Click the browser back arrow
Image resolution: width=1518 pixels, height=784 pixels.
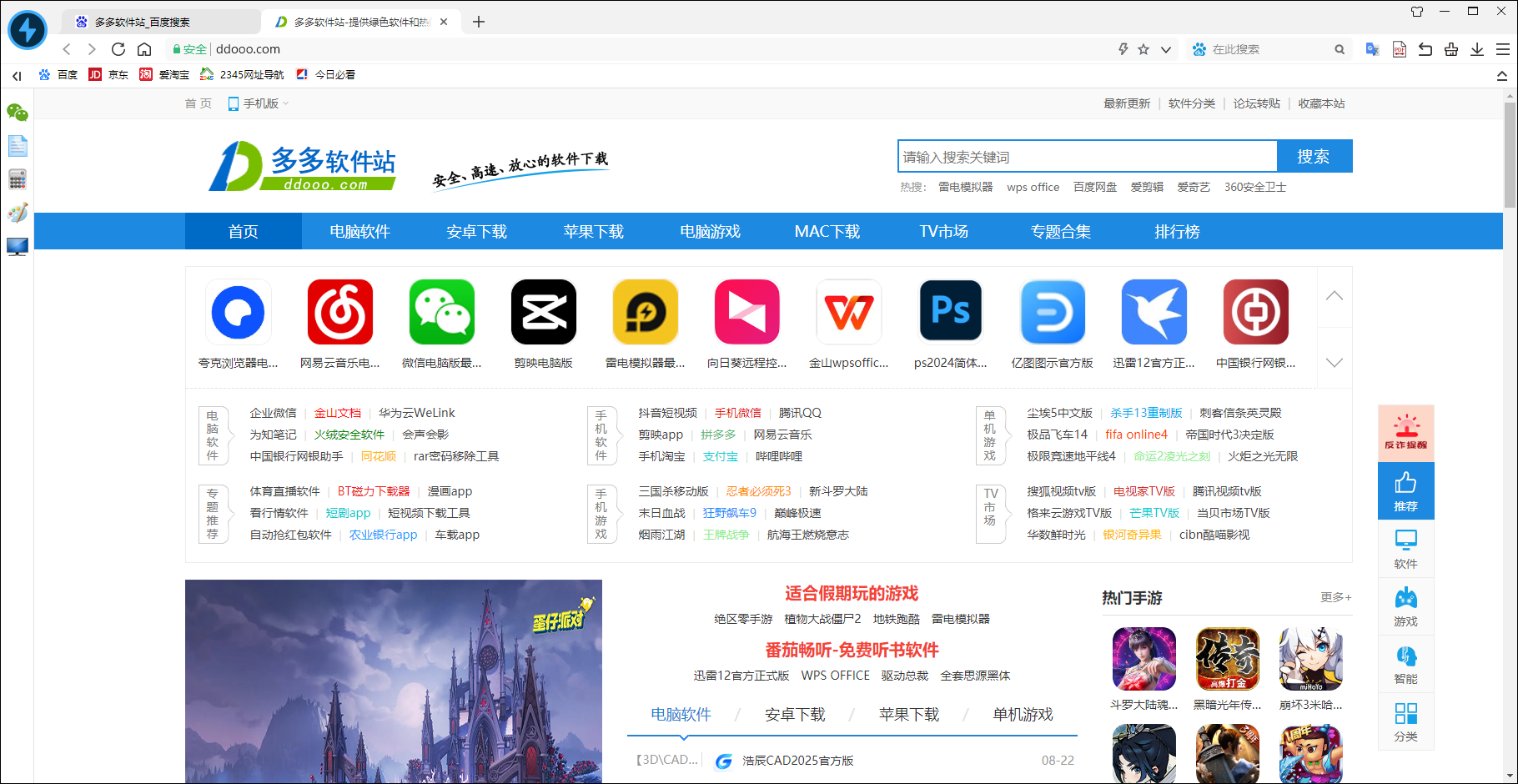pyautogui.click(x=67, y=49)
